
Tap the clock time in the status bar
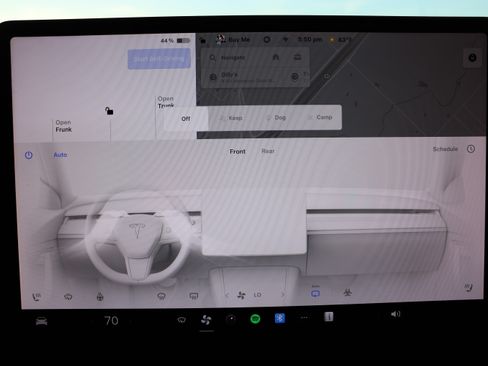tap(309, 39)
